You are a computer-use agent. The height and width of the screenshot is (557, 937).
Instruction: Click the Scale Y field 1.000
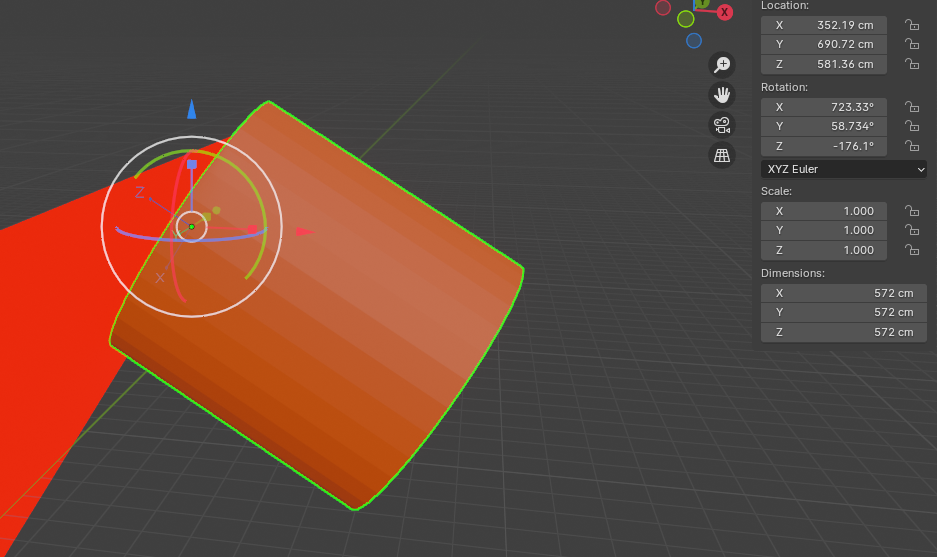pyautogui.click(x=823, y=230)
